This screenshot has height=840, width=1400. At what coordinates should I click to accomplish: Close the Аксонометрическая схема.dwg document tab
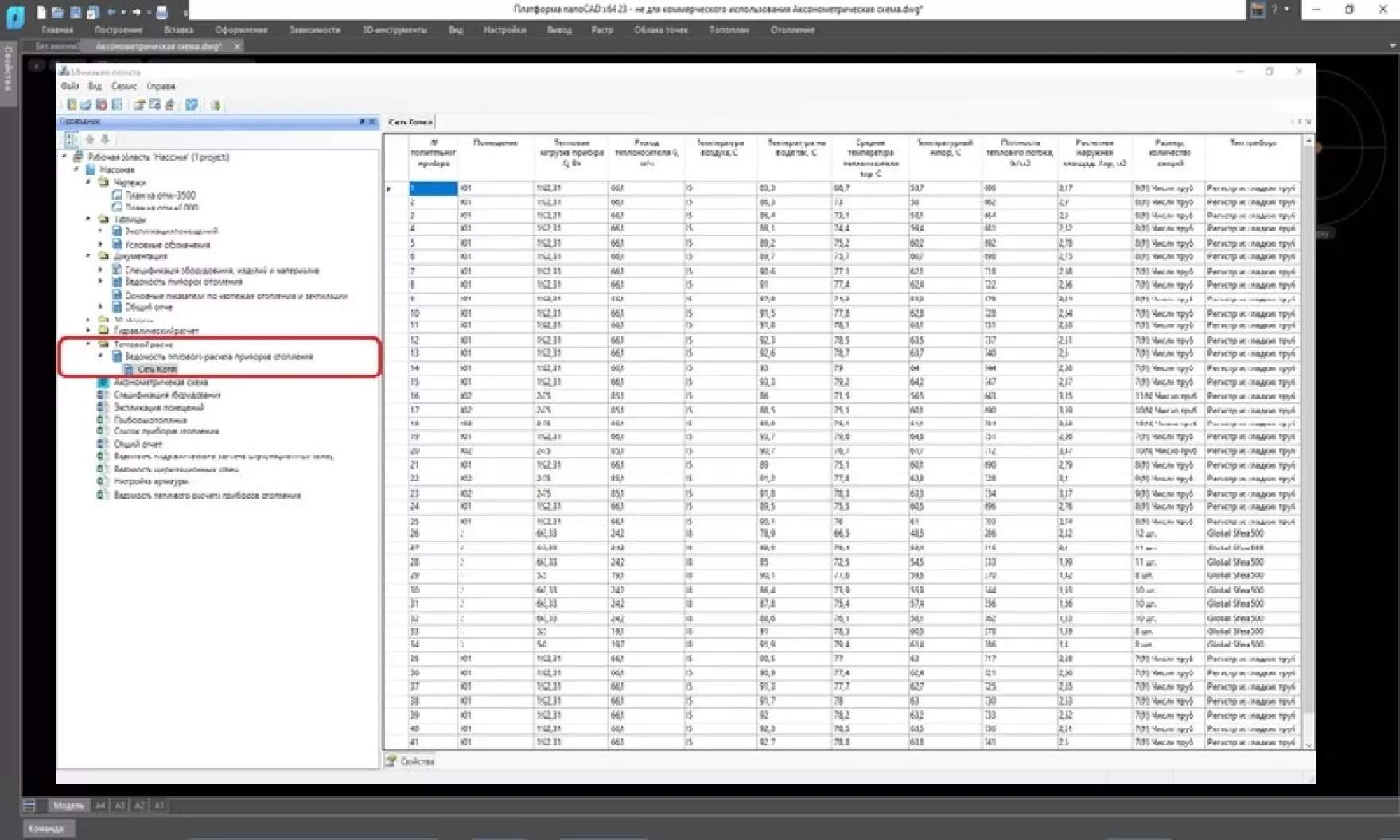point(237,46)
